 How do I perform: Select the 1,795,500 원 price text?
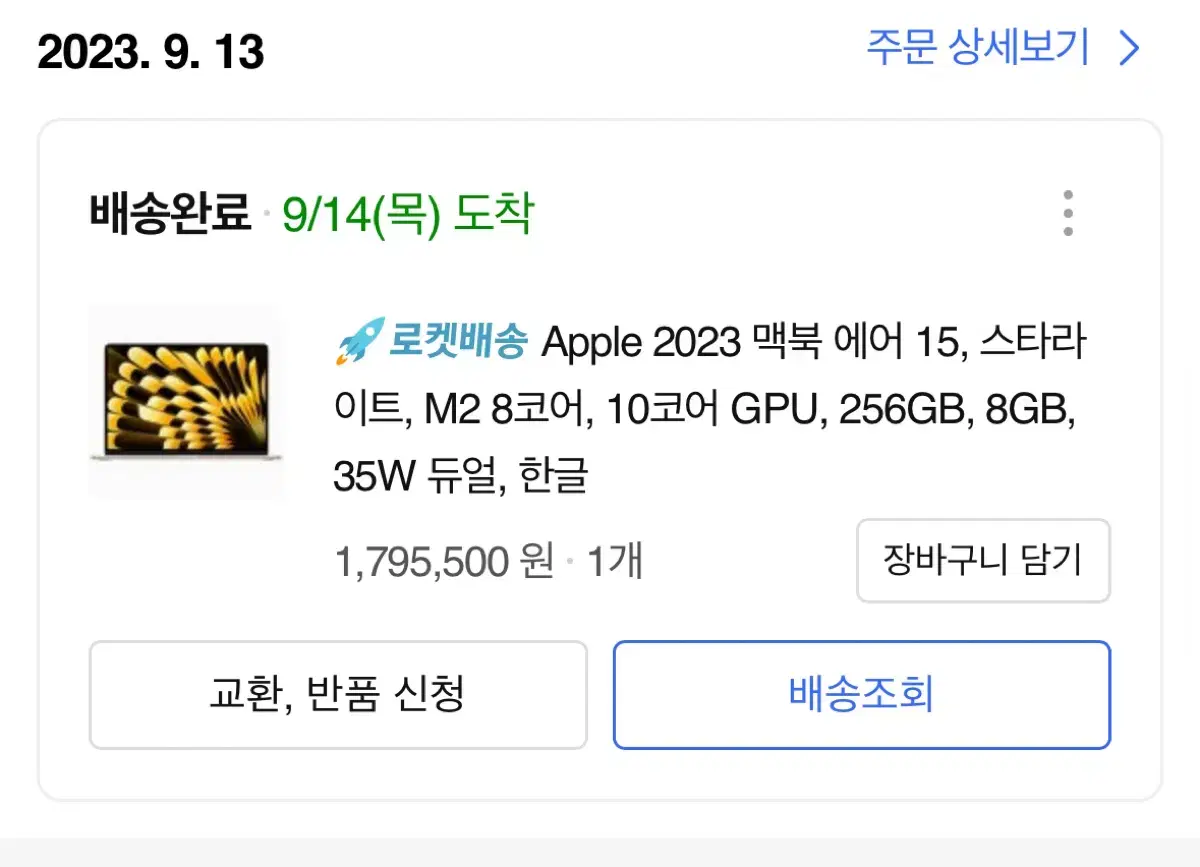[x=444, y=563]
